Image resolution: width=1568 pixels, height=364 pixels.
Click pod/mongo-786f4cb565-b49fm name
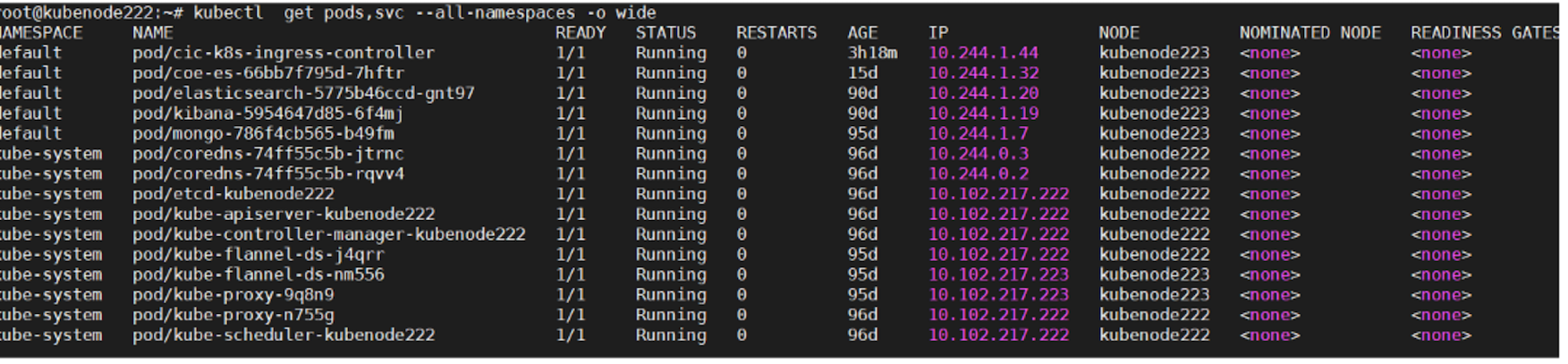[263, 133]
